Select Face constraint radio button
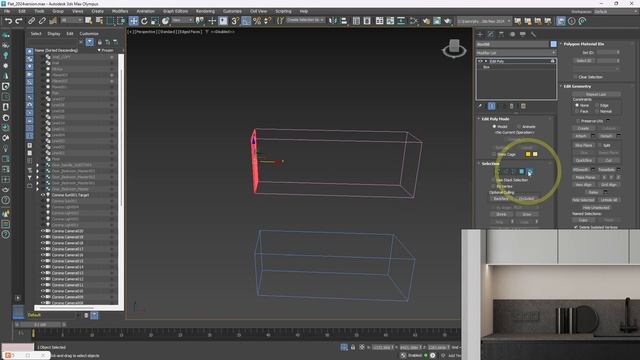640x360 pixels. pyautogui.click(x=577, y=111)
